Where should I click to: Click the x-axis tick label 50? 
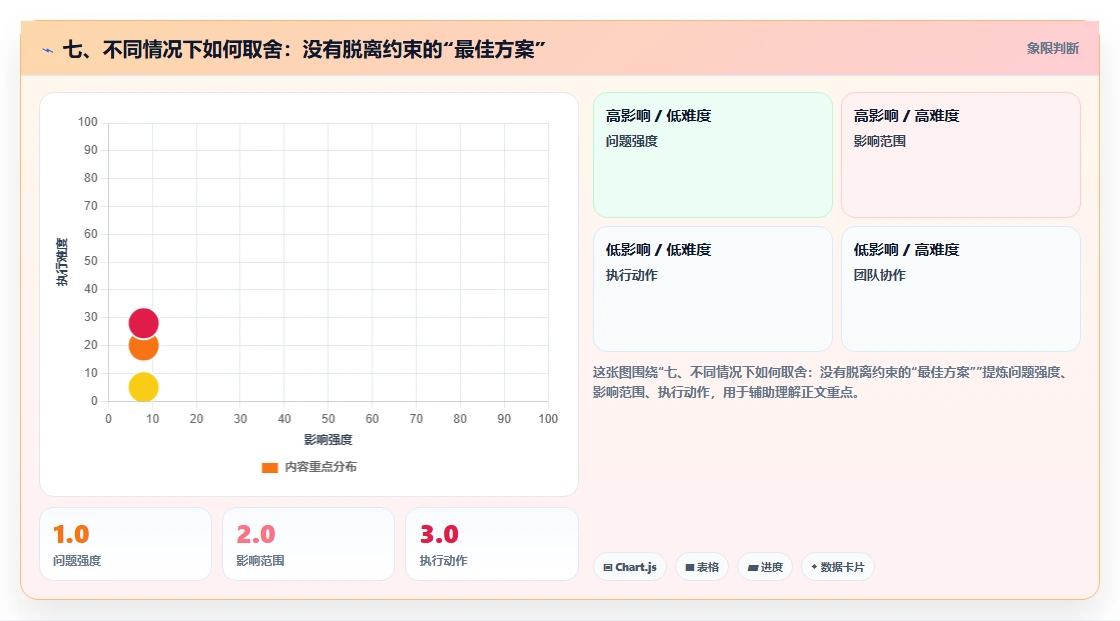pos(328,419)
